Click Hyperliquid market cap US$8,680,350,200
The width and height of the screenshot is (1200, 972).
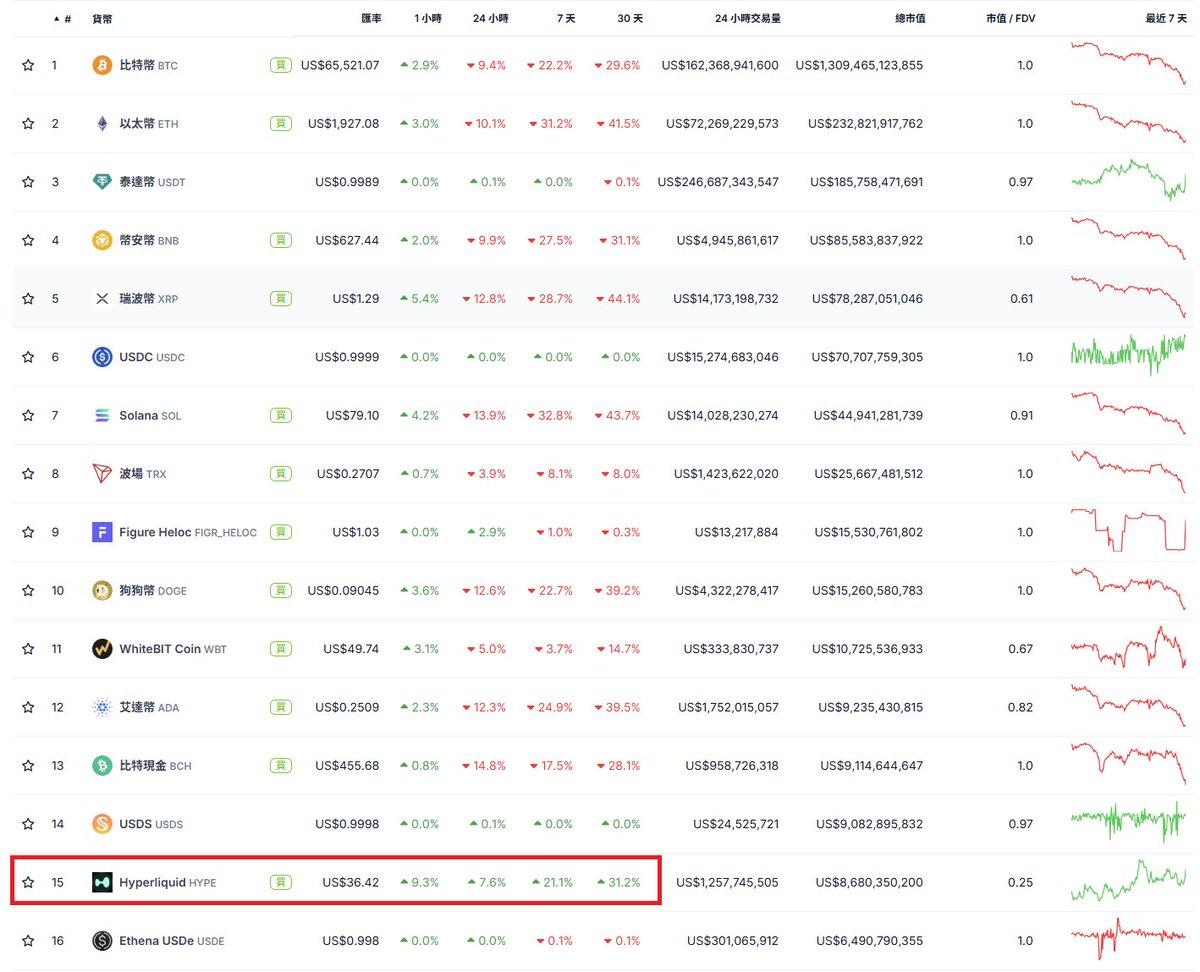[869, 883]
